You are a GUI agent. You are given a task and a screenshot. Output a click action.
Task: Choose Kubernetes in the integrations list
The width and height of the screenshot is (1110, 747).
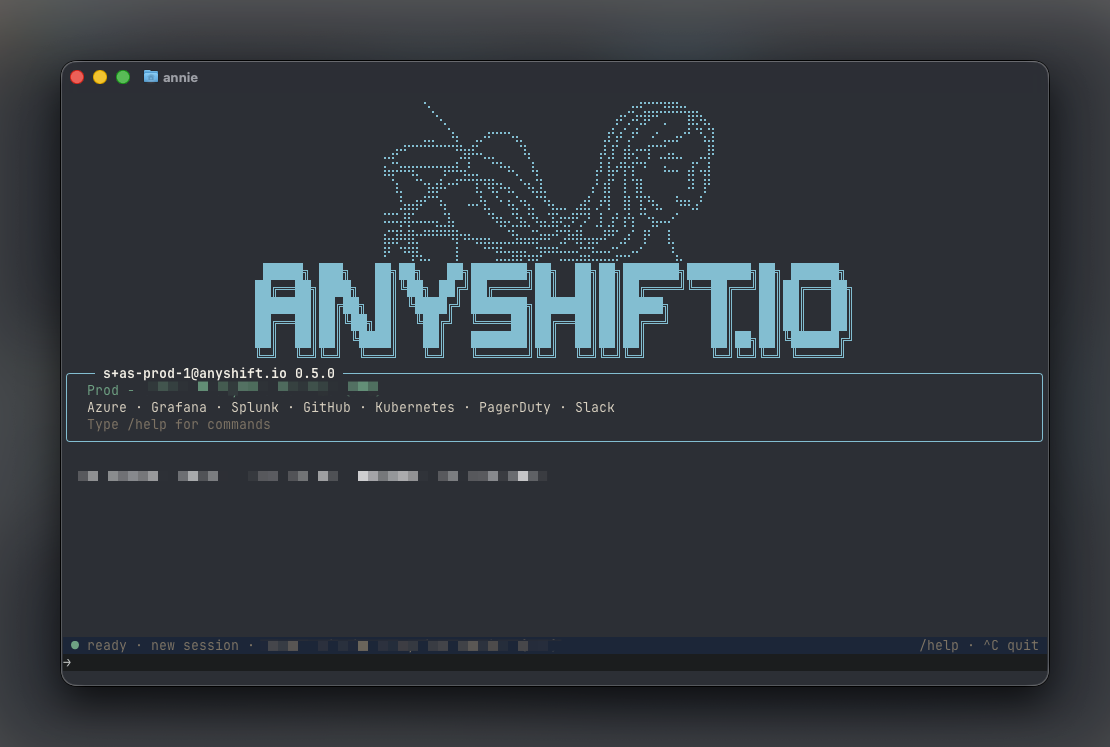click(x=415, y=407)
